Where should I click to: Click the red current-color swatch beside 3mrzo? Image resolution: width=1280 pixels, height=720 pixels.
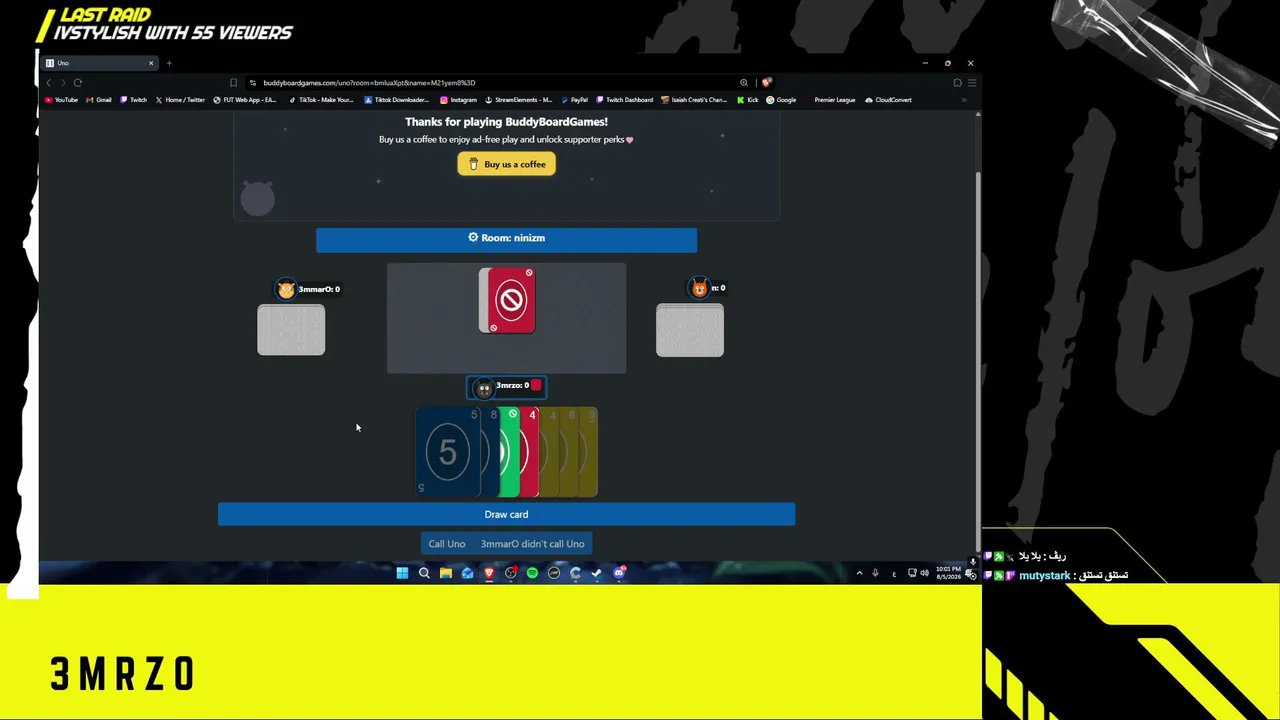point(536,385)
